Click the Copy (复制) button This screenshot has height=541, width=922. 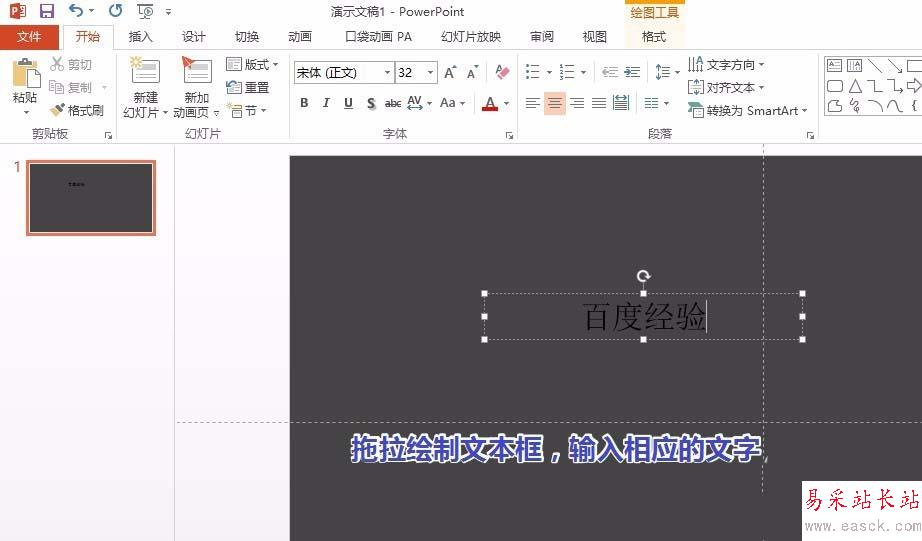point(71,88)
